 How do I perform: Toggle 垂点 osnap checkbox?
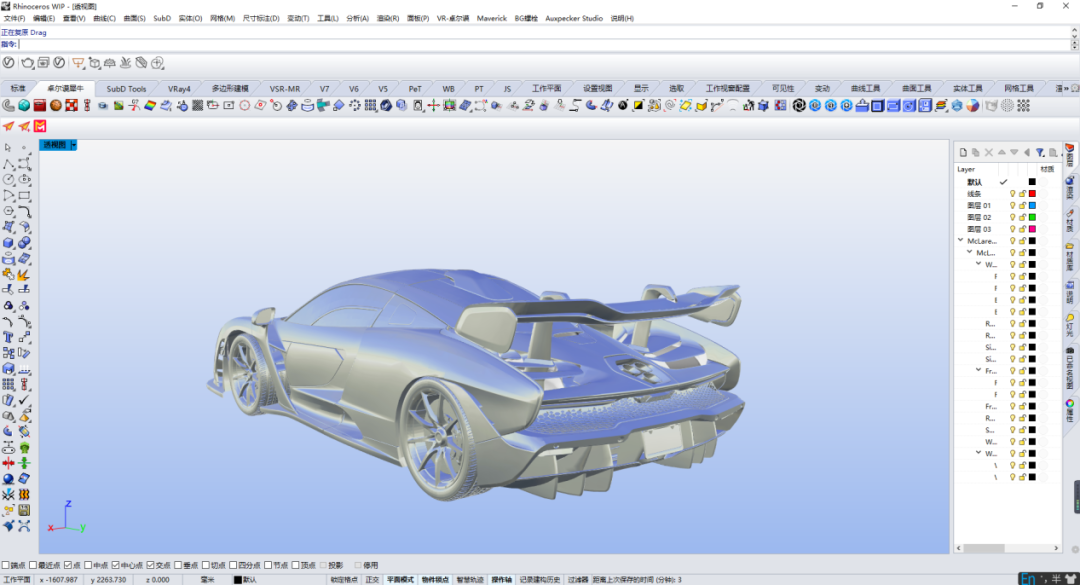click(x=178, y=565)
